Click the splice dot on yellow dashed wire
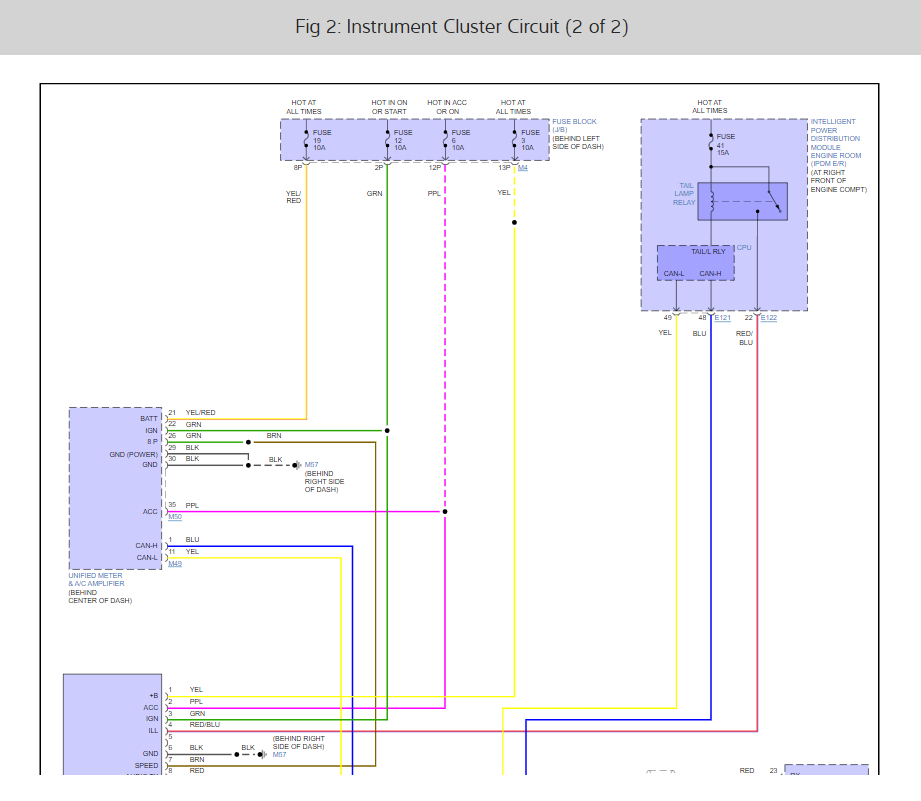The image size is (921, 801). click(515, 223)
